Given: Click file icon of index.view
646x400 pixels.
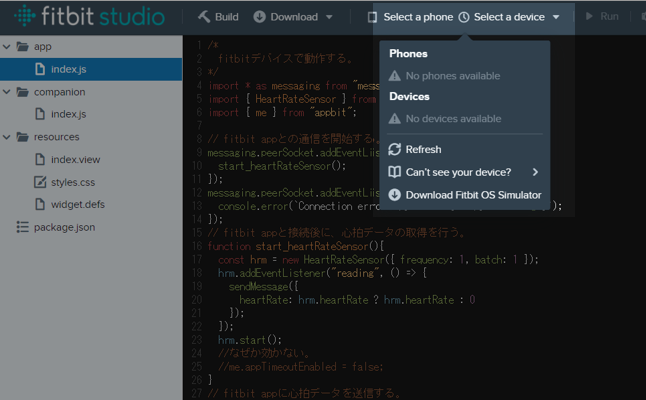Looking at the screenshot, I should point(40,159).
